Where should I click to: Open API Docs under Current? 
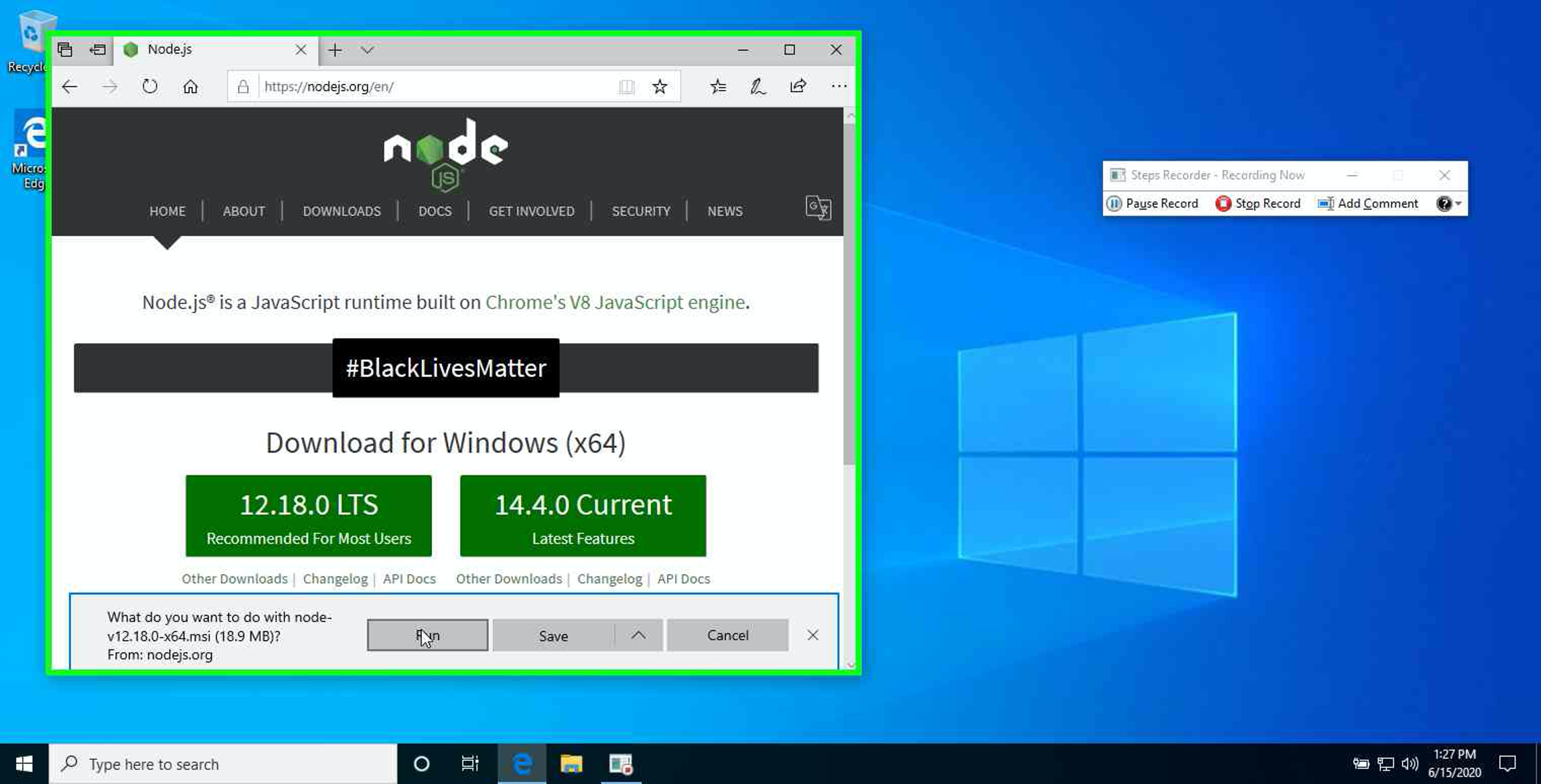coord(684,579)
